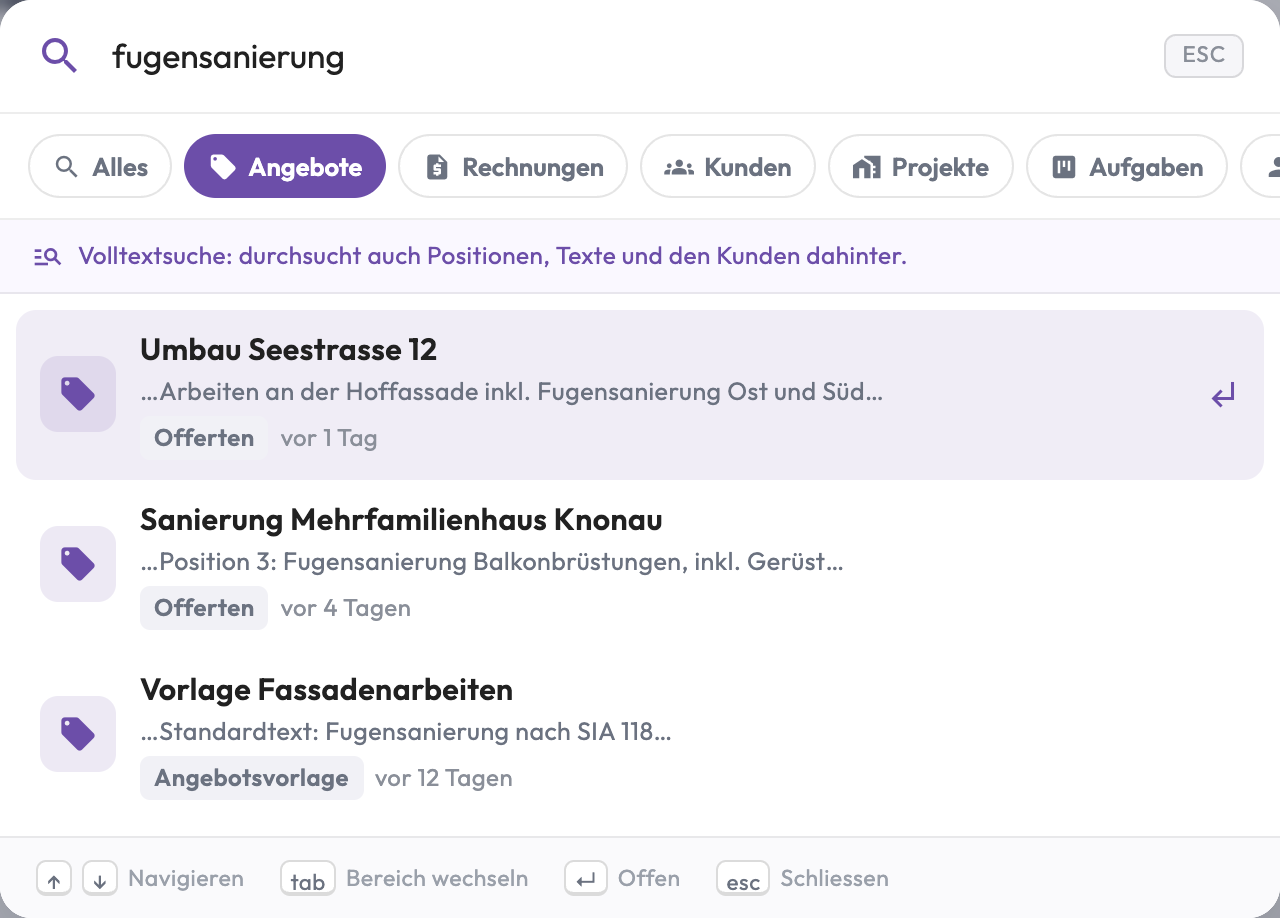This screenshot has height=918, width=1280.
Task: Select the Alles filter tab
Action: (x=100, y=167)
